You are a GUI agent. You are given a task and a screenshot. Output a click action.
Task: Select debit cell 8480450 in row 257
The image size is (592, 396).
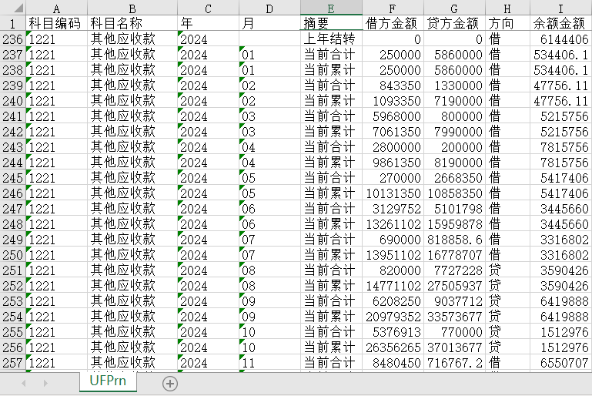pos(393,363)
